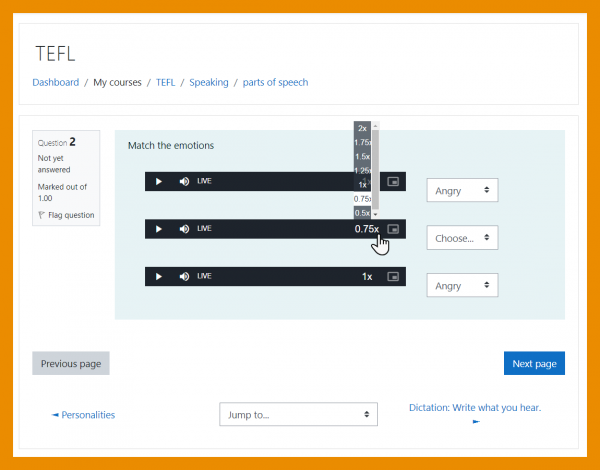Open picture-in-picture on second audio player

(x=393, y=229)
